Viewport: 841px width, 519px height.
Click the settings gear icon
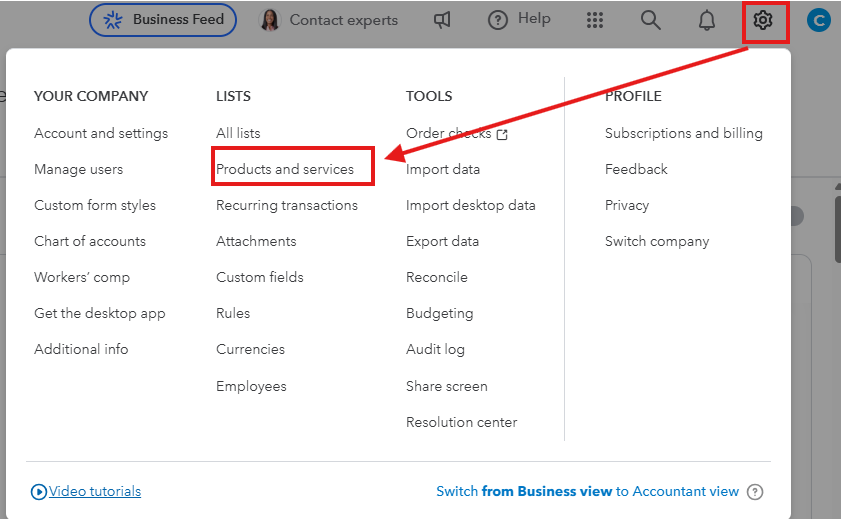coord(763,20)
